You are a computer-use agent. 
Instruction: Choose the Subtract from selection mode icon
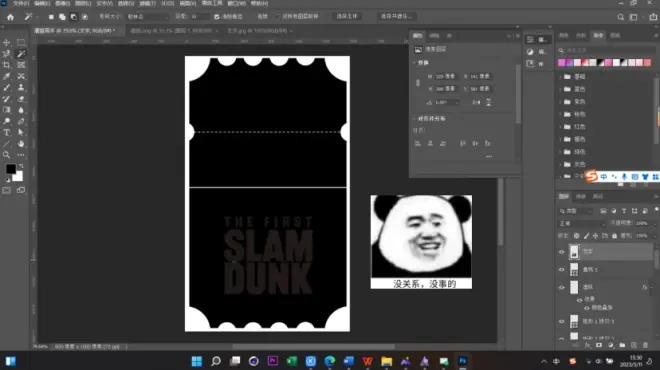(74, 17)
